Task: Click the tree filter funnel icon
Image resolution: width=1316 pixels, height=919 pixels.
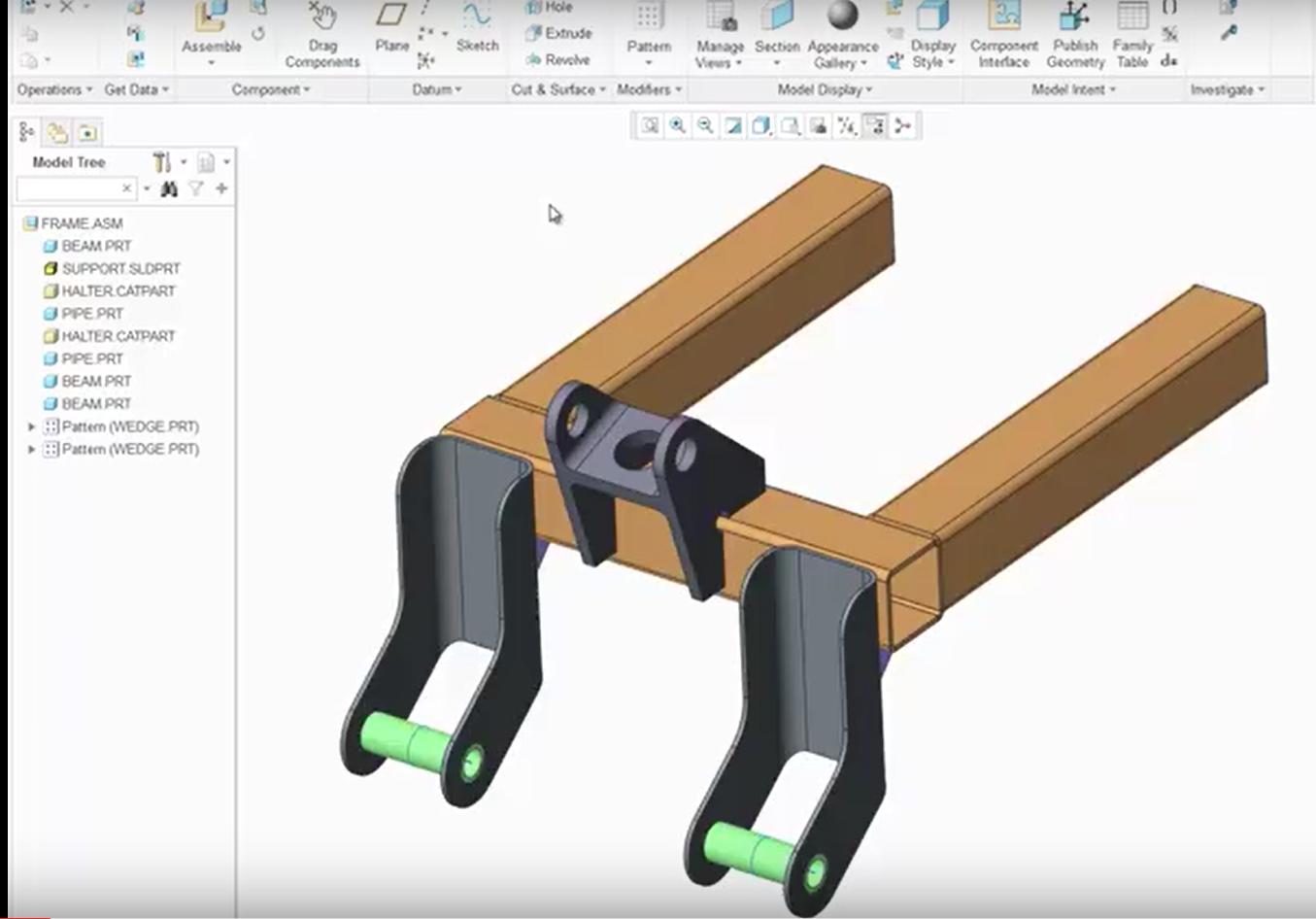Action: click(196, 188)
